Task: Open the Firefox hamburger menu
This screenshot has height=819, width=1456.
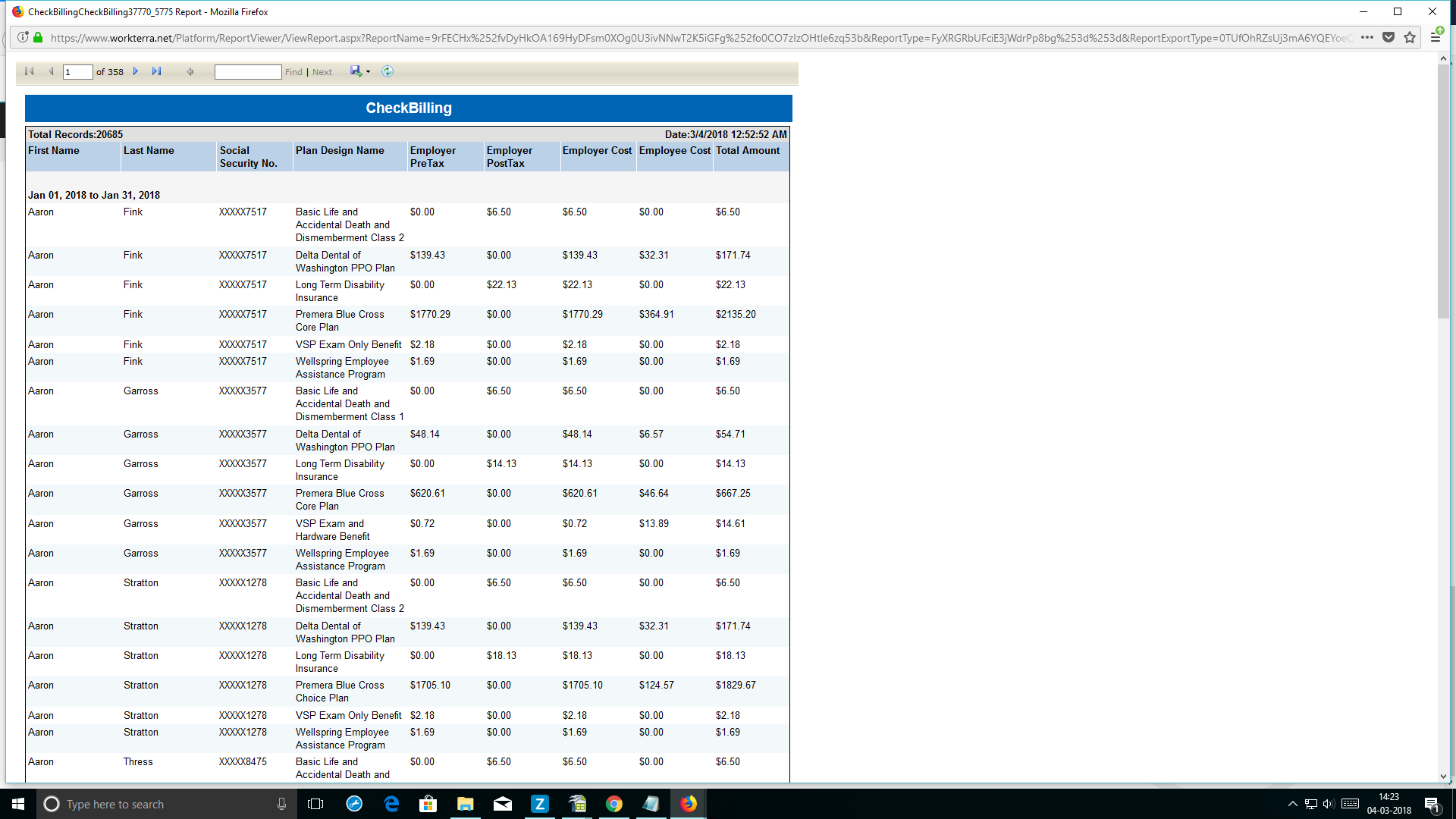Action: click(1436, 37)
